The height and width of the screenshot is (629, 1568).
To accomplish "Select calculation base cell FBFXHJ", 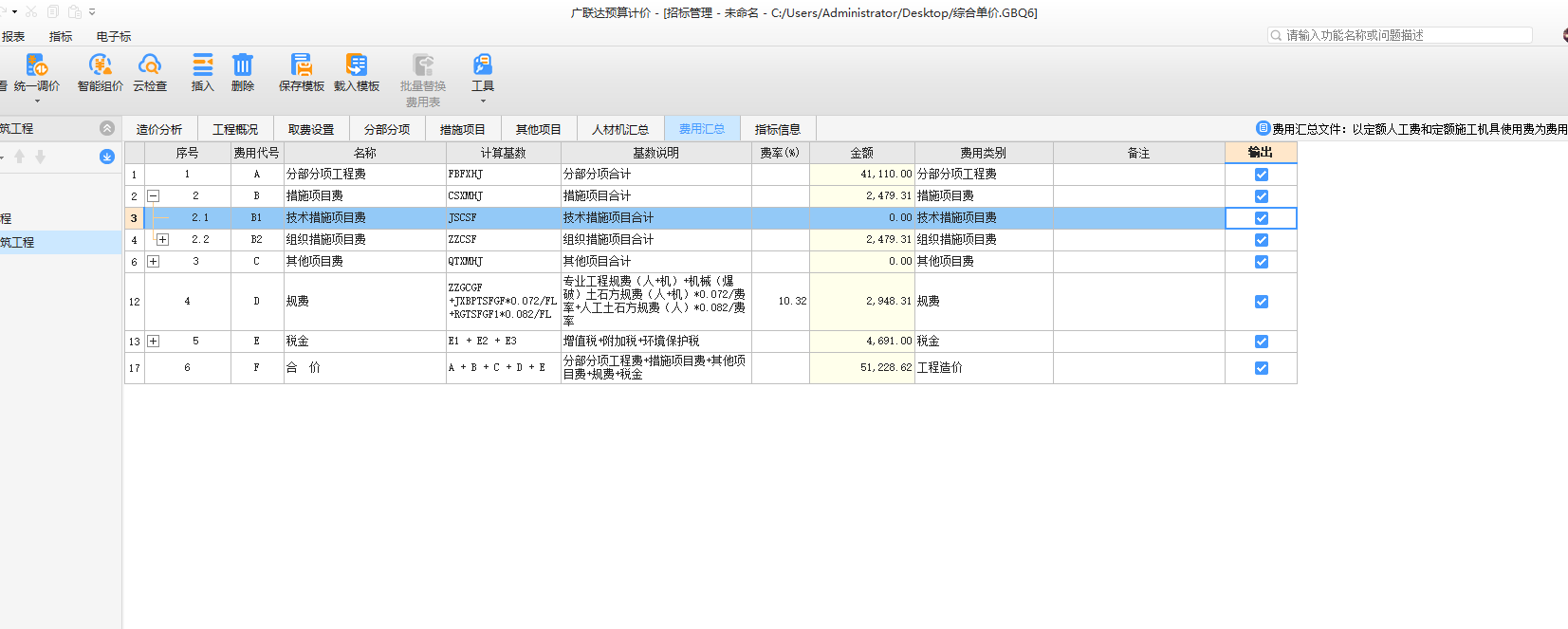I will pyautogui.click(x=503, y=175).
